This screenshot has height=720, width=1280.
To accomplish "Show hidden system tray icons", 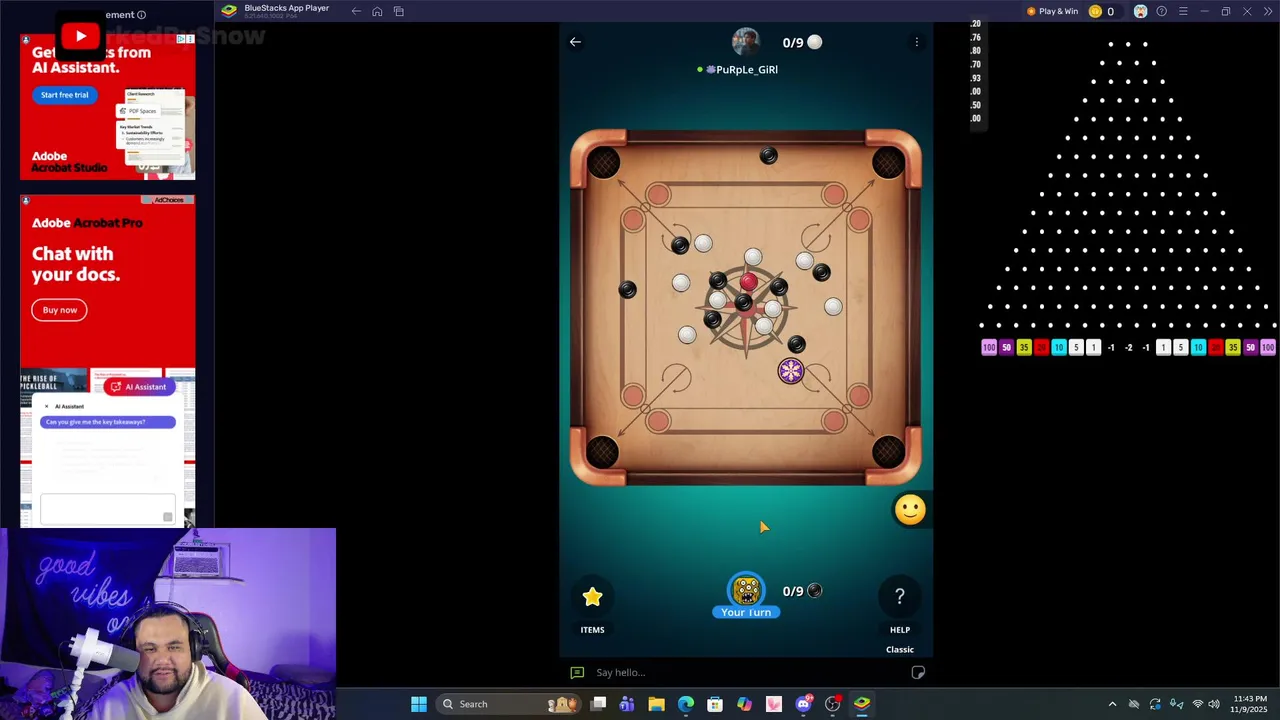I will coord(1112,704).
